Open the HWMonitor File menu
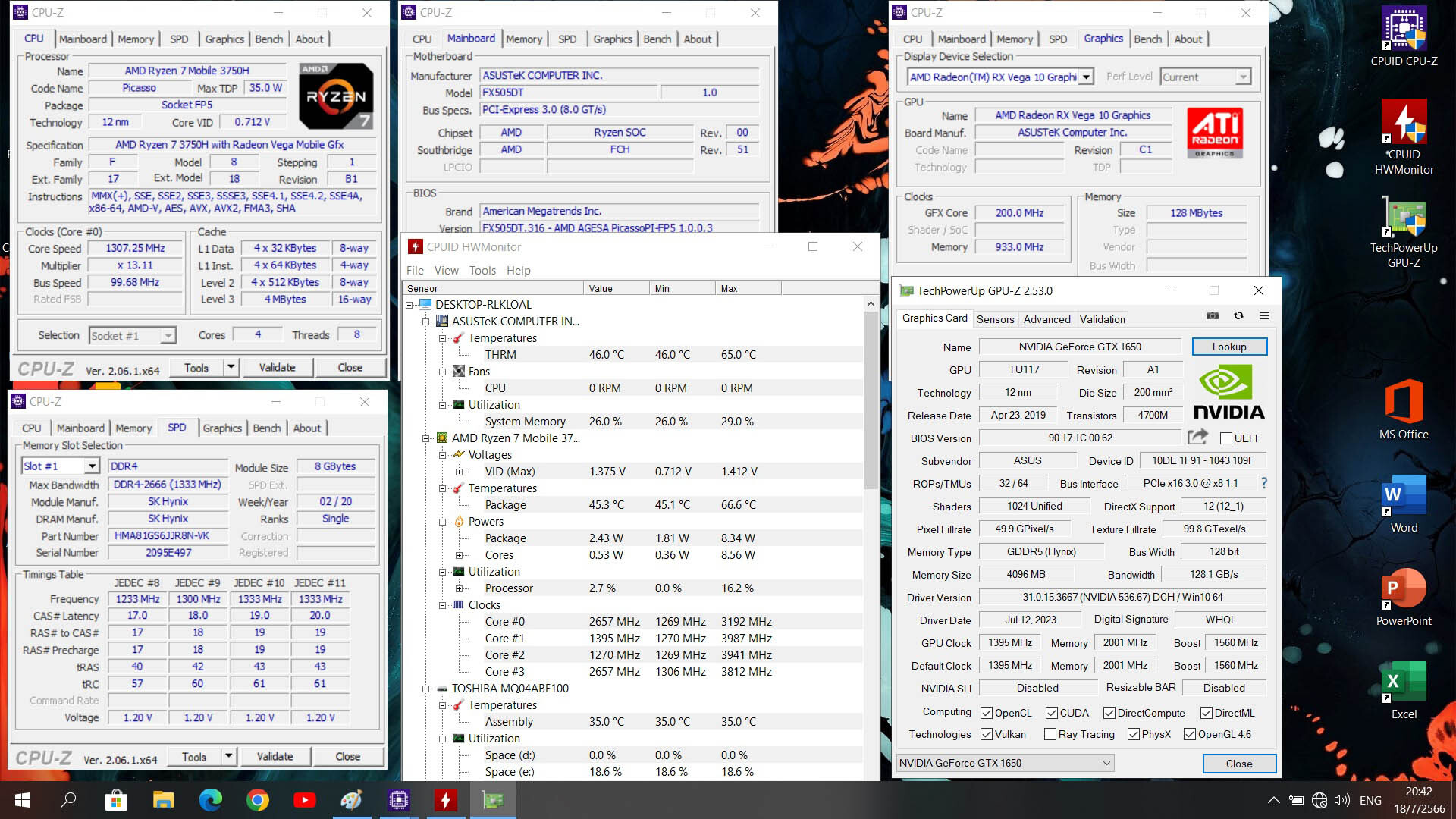 point(415,270)
